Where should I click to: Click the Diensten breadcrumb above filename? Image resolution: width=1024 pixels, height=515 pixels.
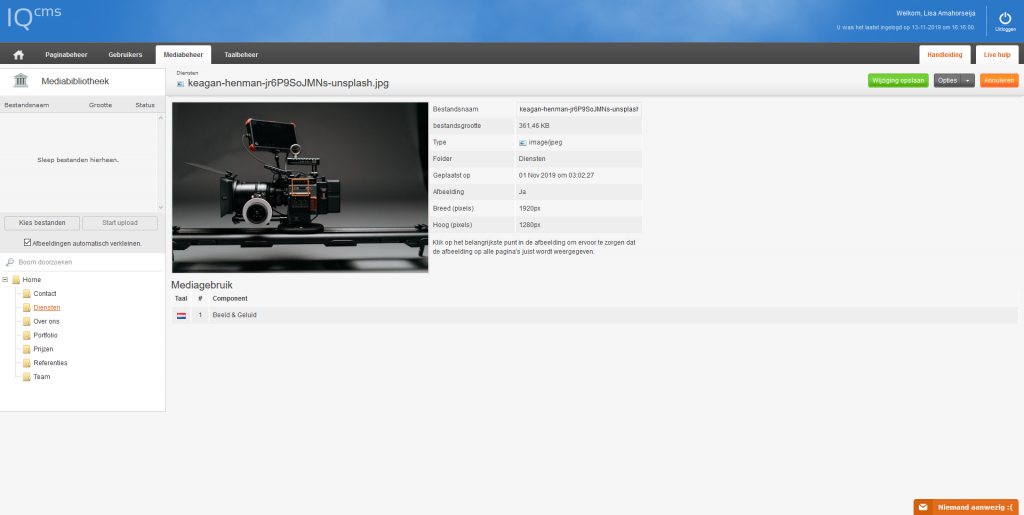pos(187,73)
